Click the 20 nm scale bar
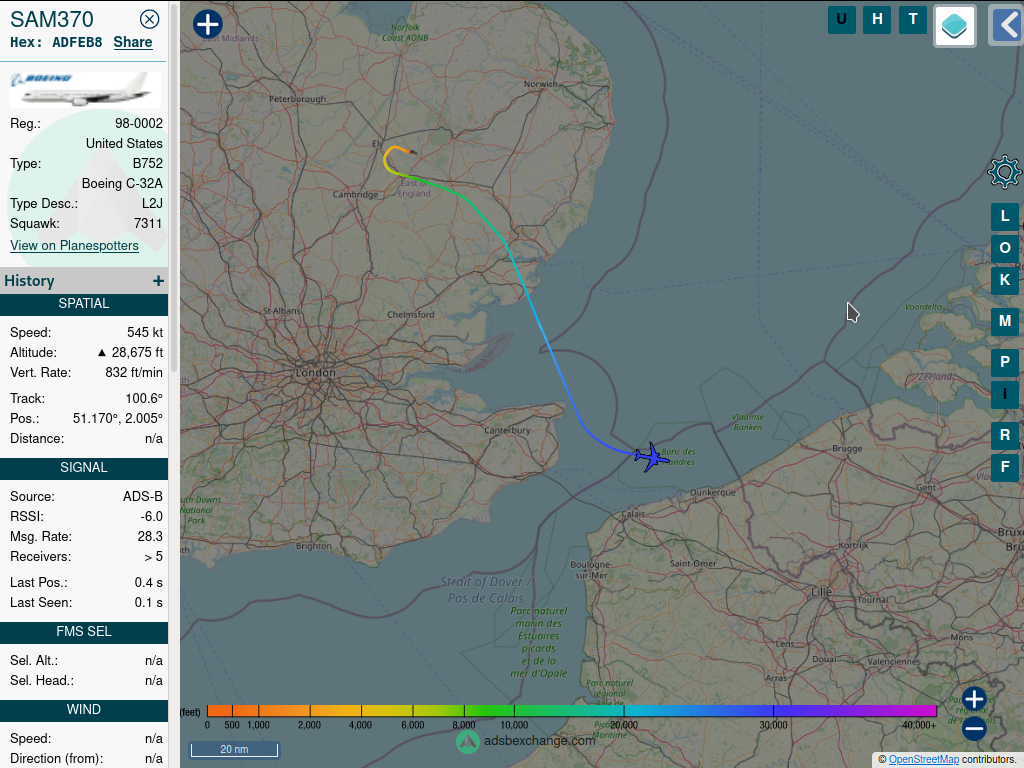The image size is (1024, 768). pos(234,750)
